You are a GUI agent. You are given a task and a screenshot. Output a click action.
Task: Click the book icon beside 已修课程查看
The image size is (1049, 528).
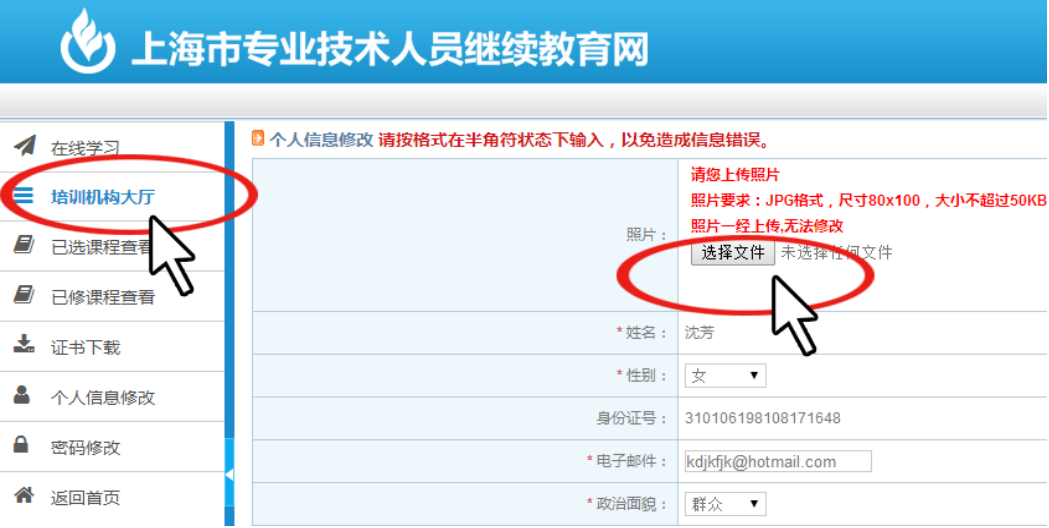pyautogui.click(x=24, y=295)
